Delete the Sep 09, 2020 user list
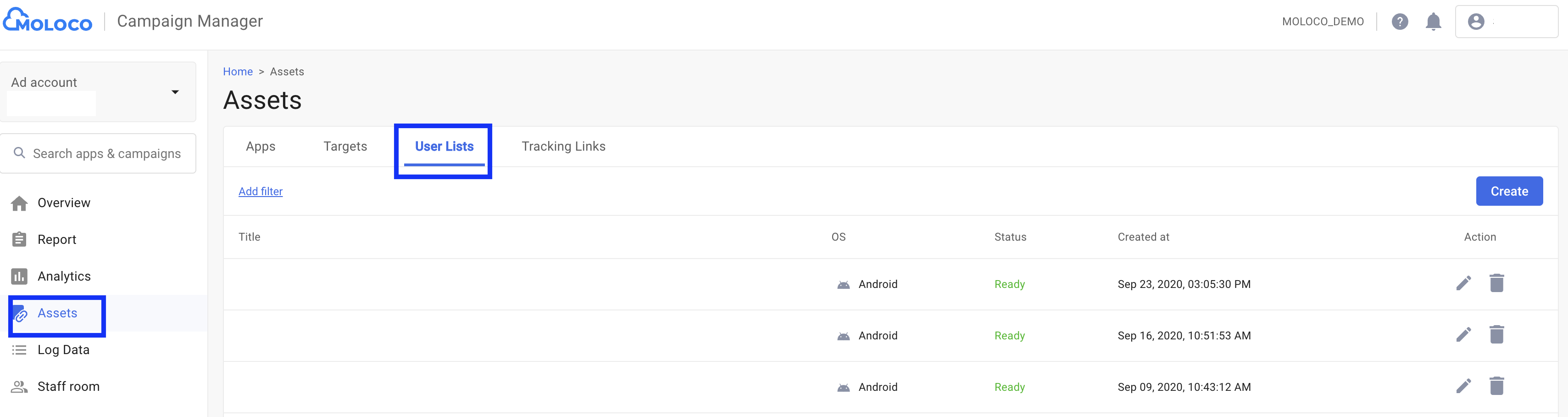The width and height of the screenshot is (1568, 417). (x=1496, y=386)
